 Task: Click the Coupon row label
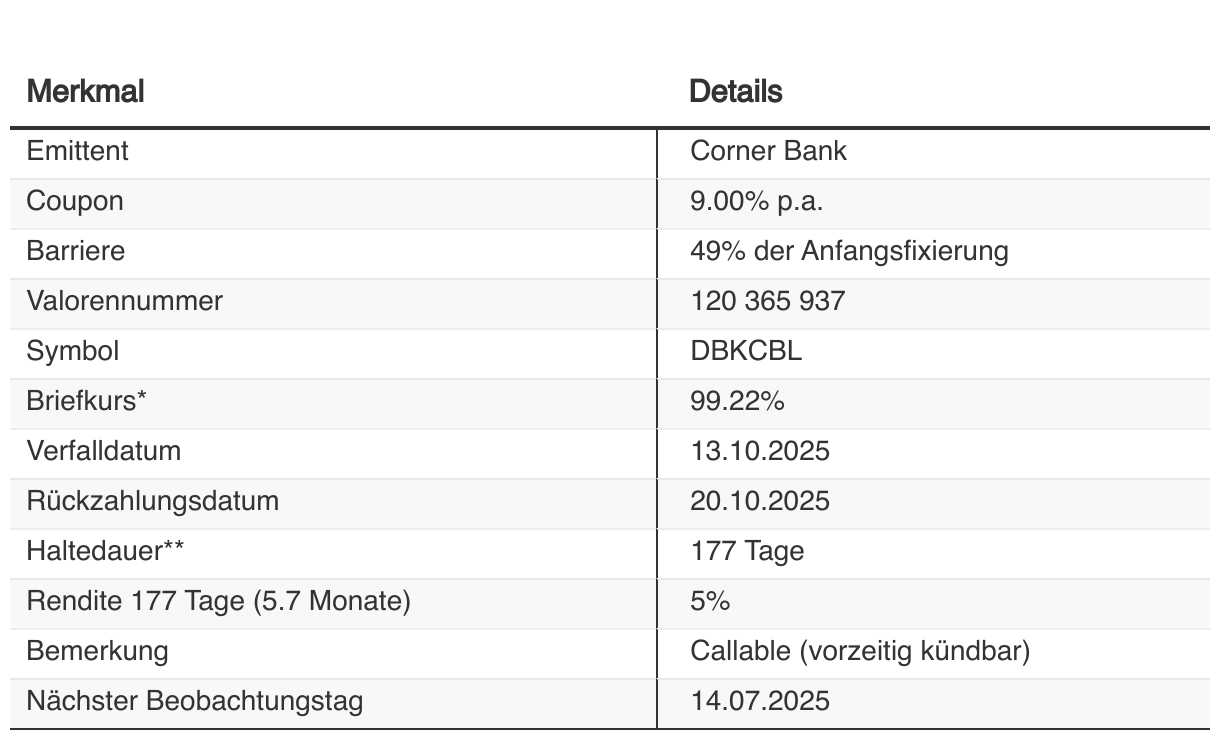click(x=75, y=201)
